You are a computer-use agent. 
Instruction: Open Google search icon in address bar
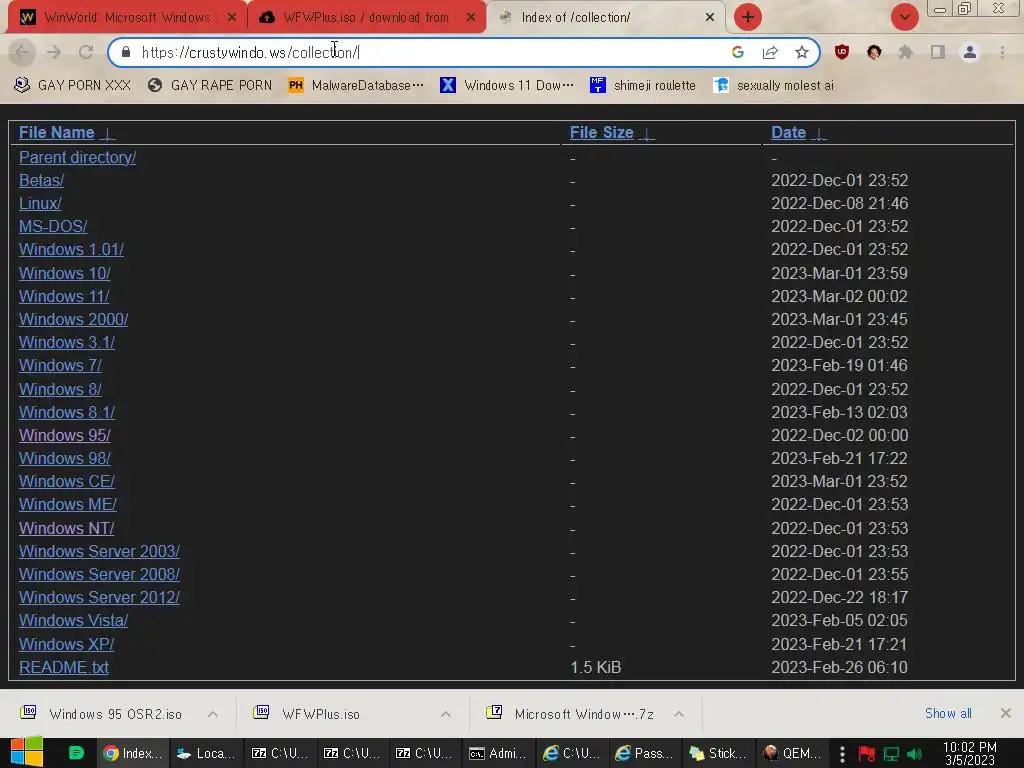(738, 52)
